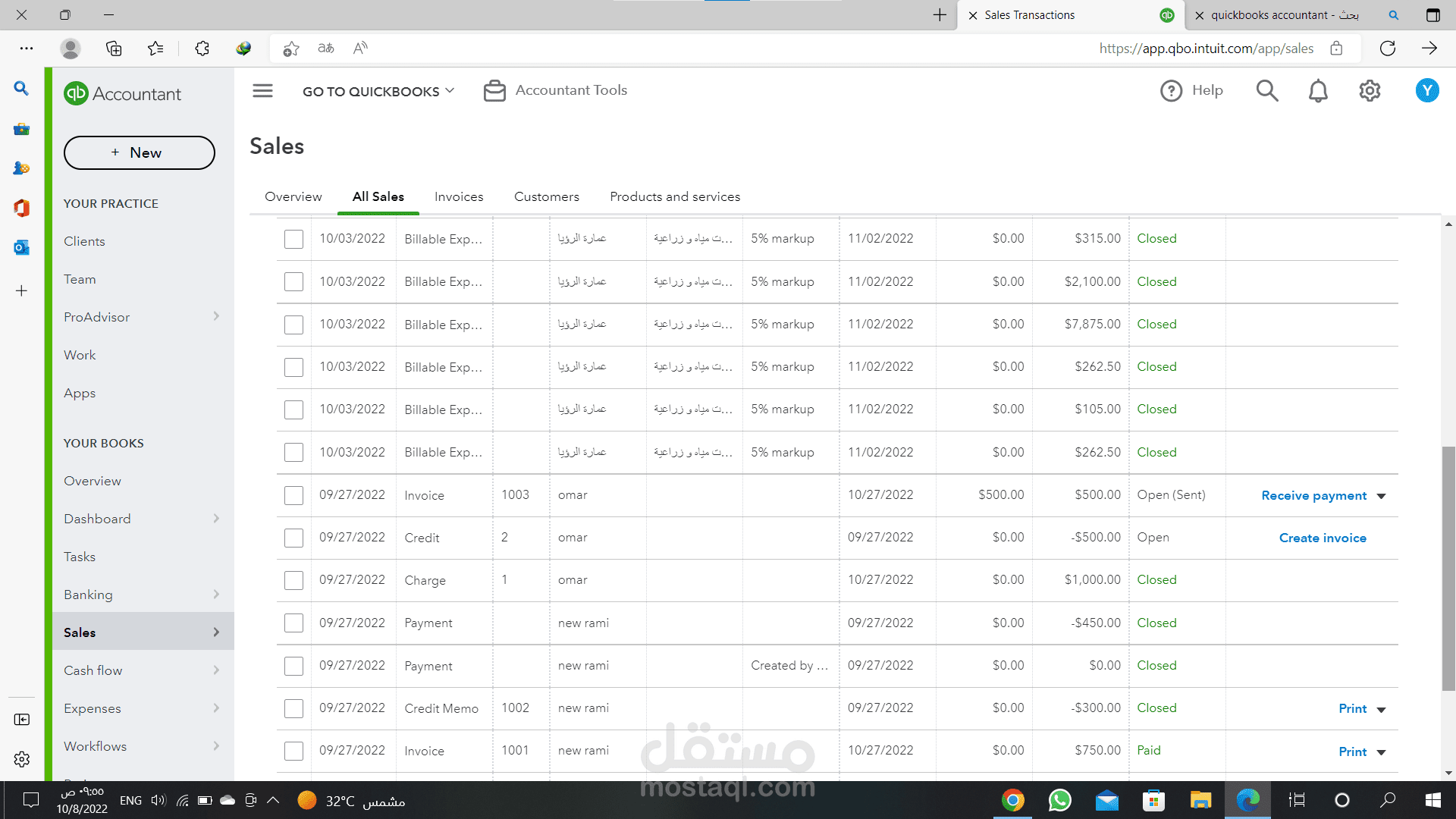1456x819 pixels.
Task: Expand the Dashboard sidebar item
Action: [216, 519]
